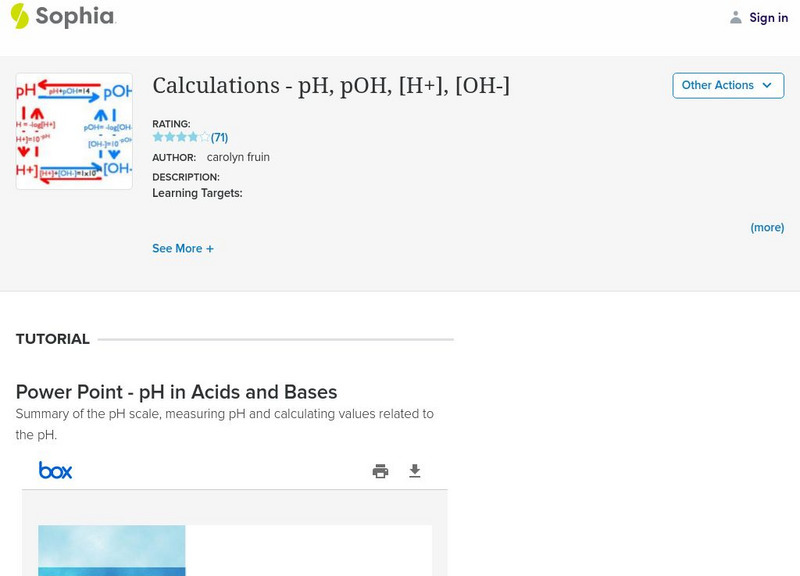Screen dimensions: 800x576
Task: Click the Sophia logo icon
Action: pos(20,16)
